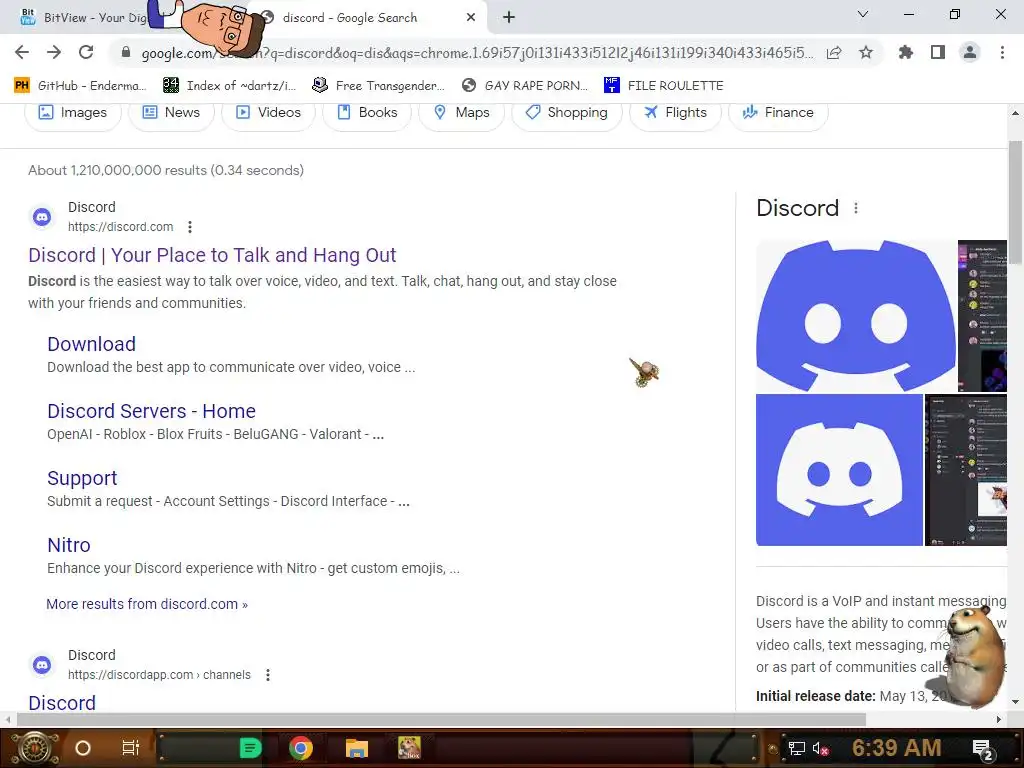Click the horizontal scrollbar thumb
The width and height of the screenshot is (1024, 768).
[x=441, y=719]
